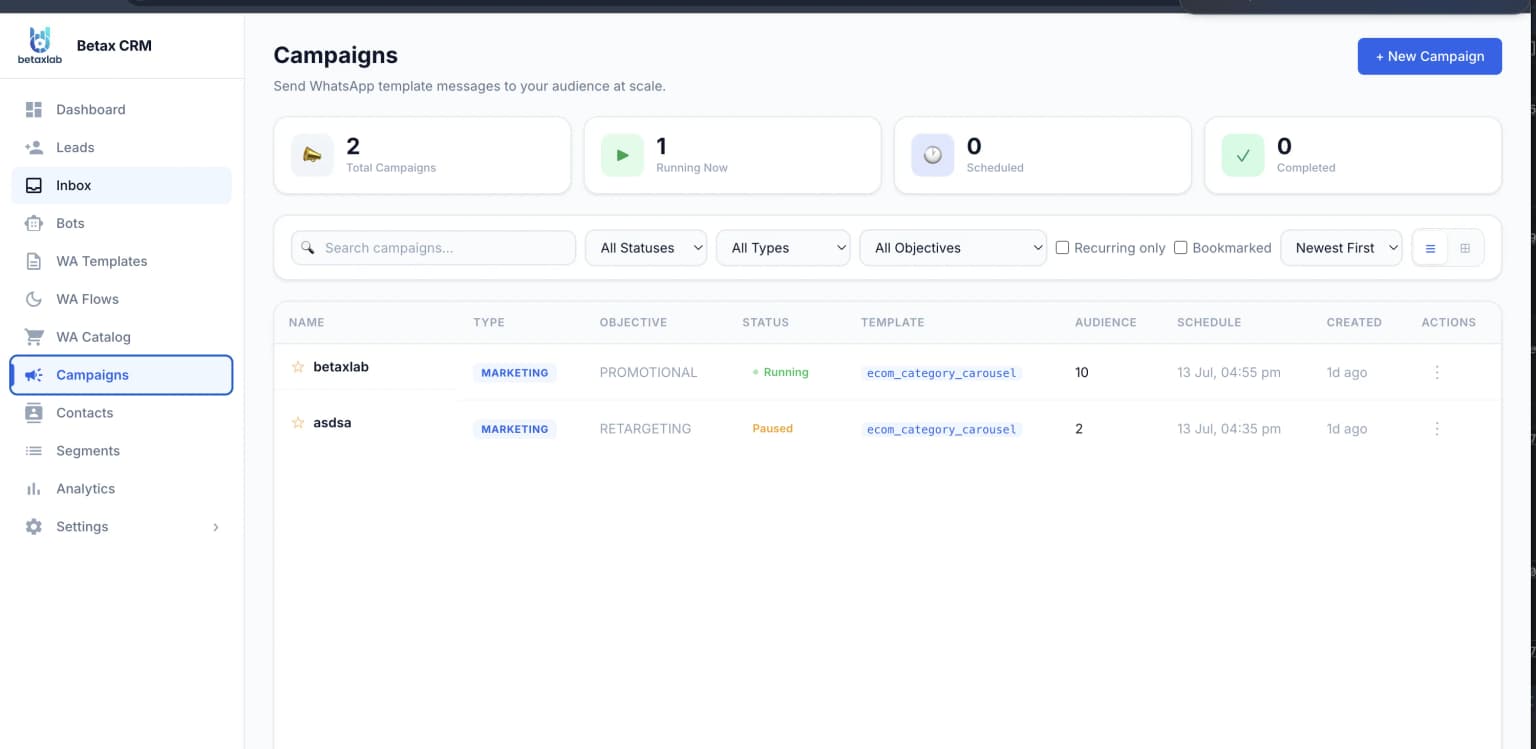Click the Search campaigns input field
The width and height of the screenshot is (1536, 749).
[x=433, y=248]
